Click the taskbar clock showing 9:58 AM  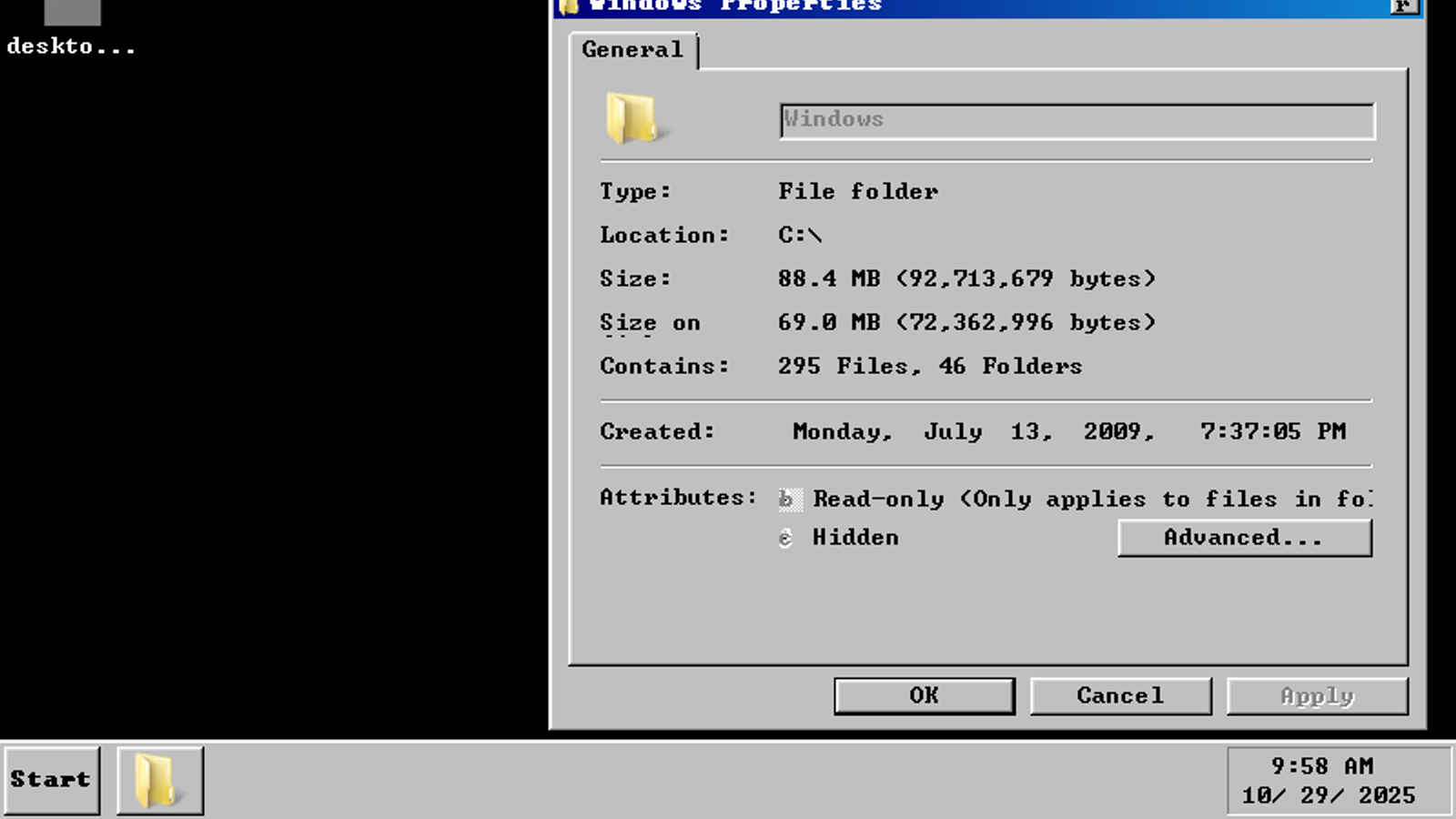coord(1322,766)
